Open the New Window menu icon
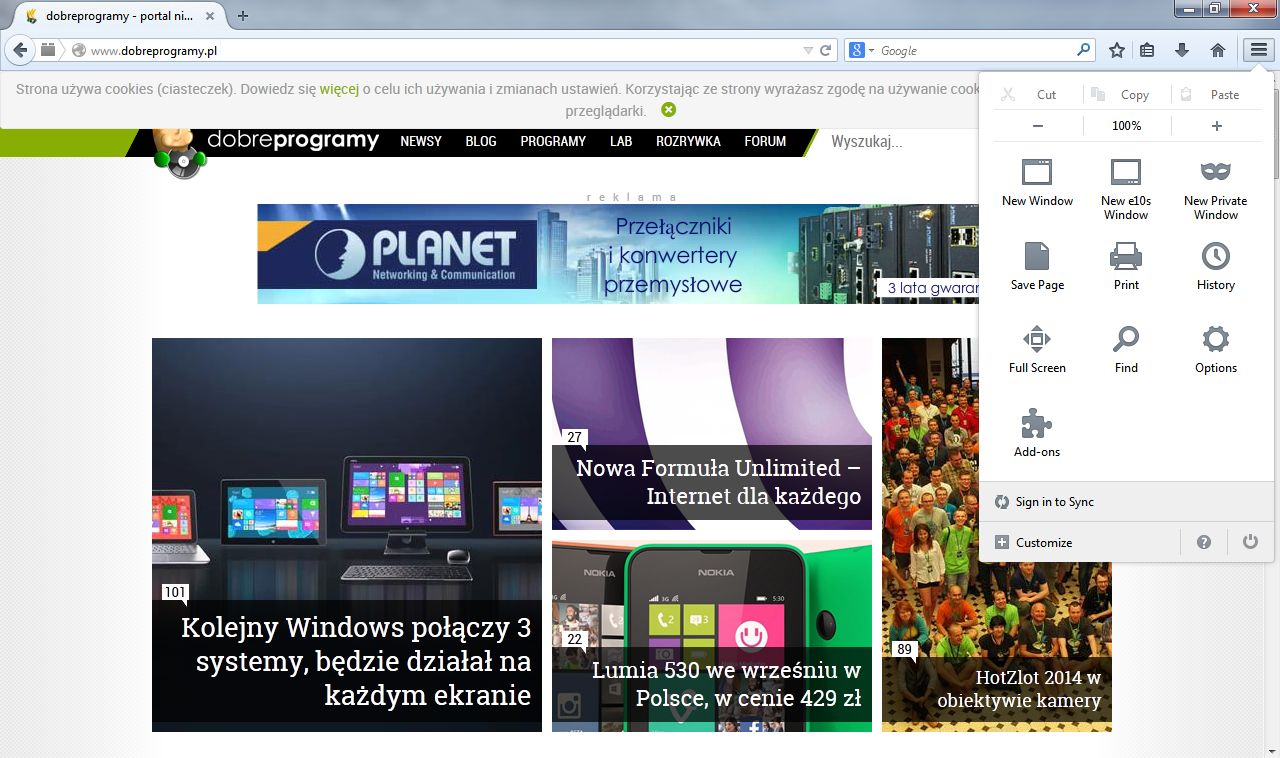 pos(1037,181)
